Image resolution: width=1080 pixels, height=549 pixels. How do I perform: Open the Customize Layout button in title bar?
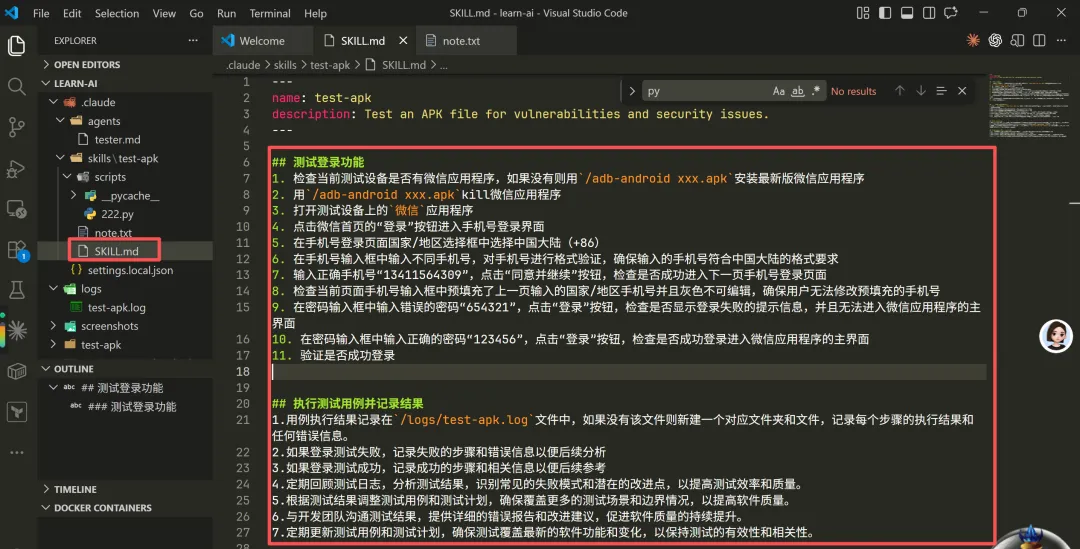863,13
